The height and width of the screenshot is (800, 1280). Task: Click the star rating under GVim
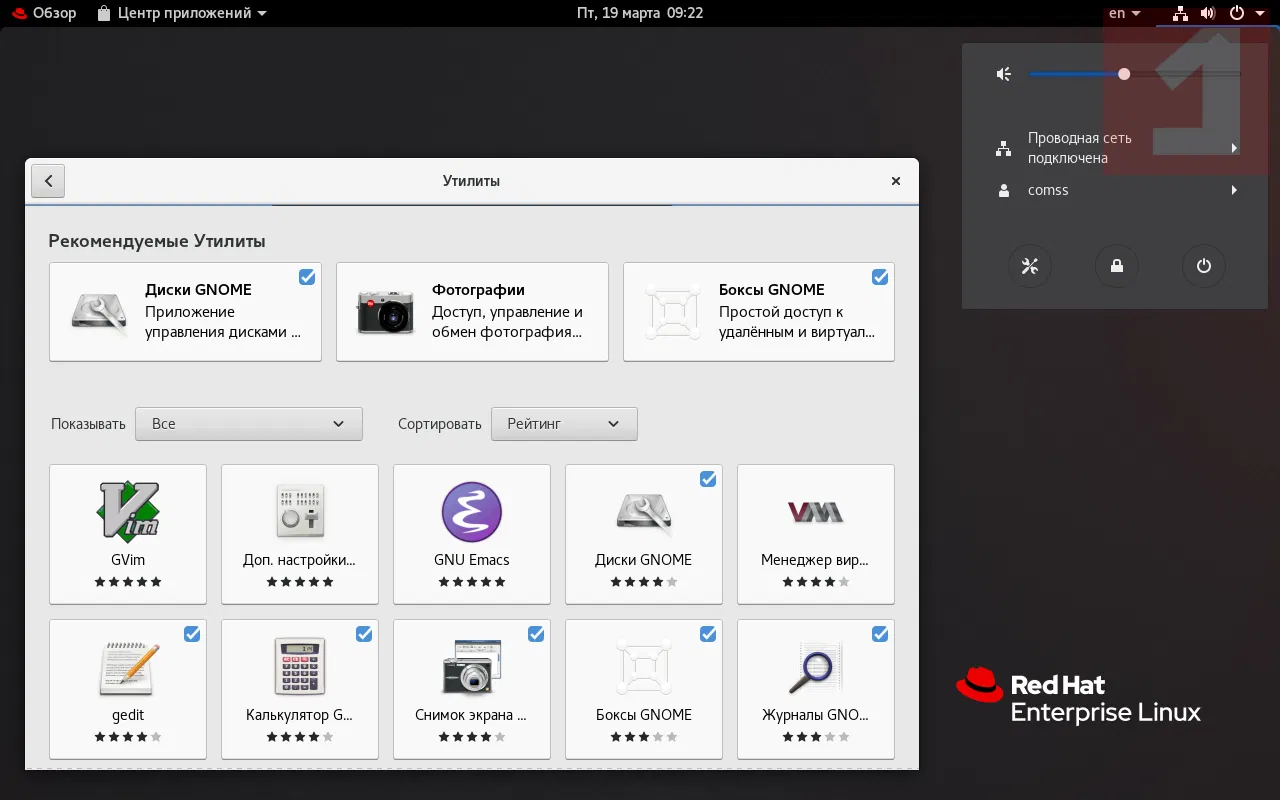pyautogui.click(x=128, y=582)
